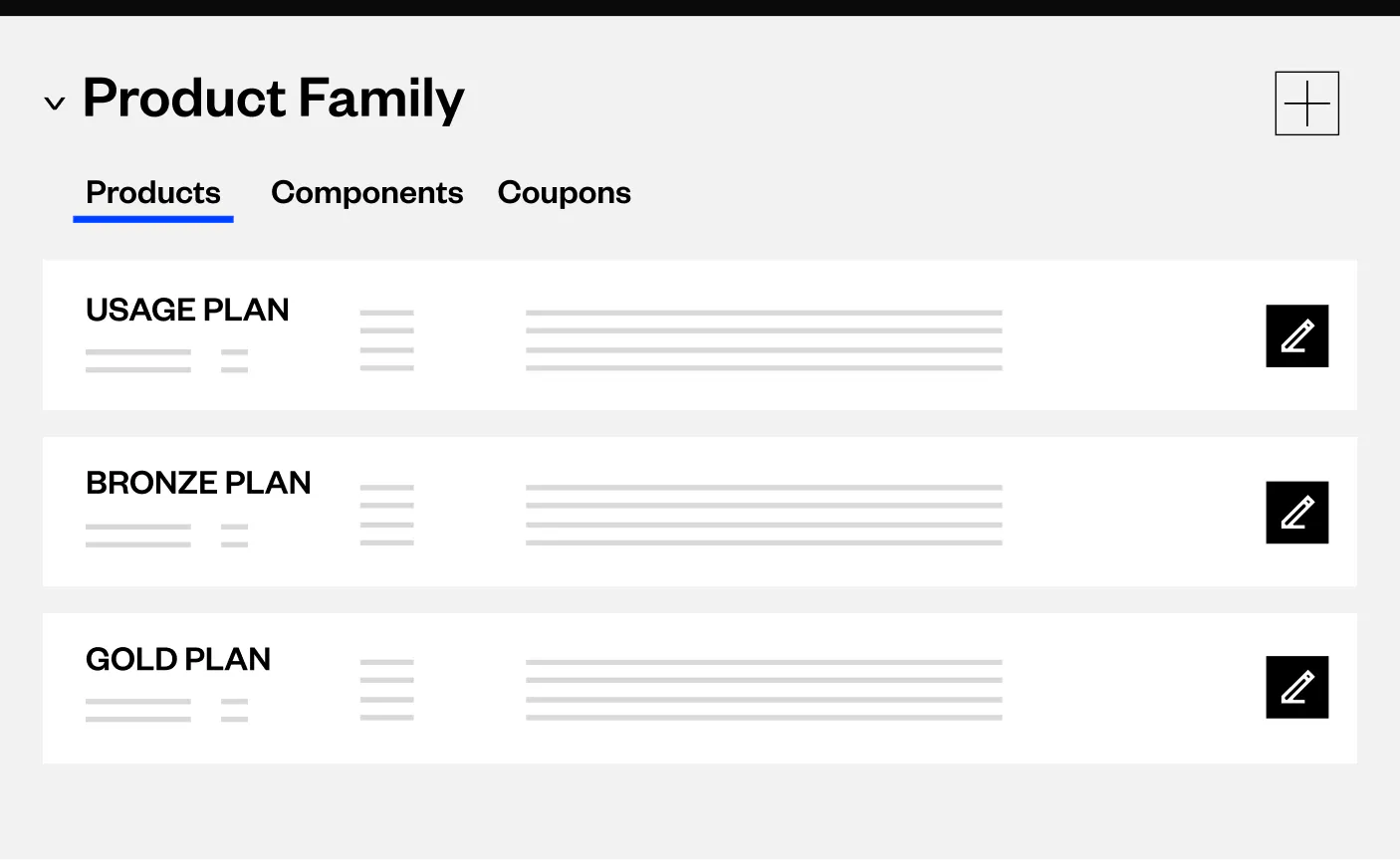Select the Gold Plan long description lines
The width and height of the screenshot is (1400, 860).
tap(764, 689)
